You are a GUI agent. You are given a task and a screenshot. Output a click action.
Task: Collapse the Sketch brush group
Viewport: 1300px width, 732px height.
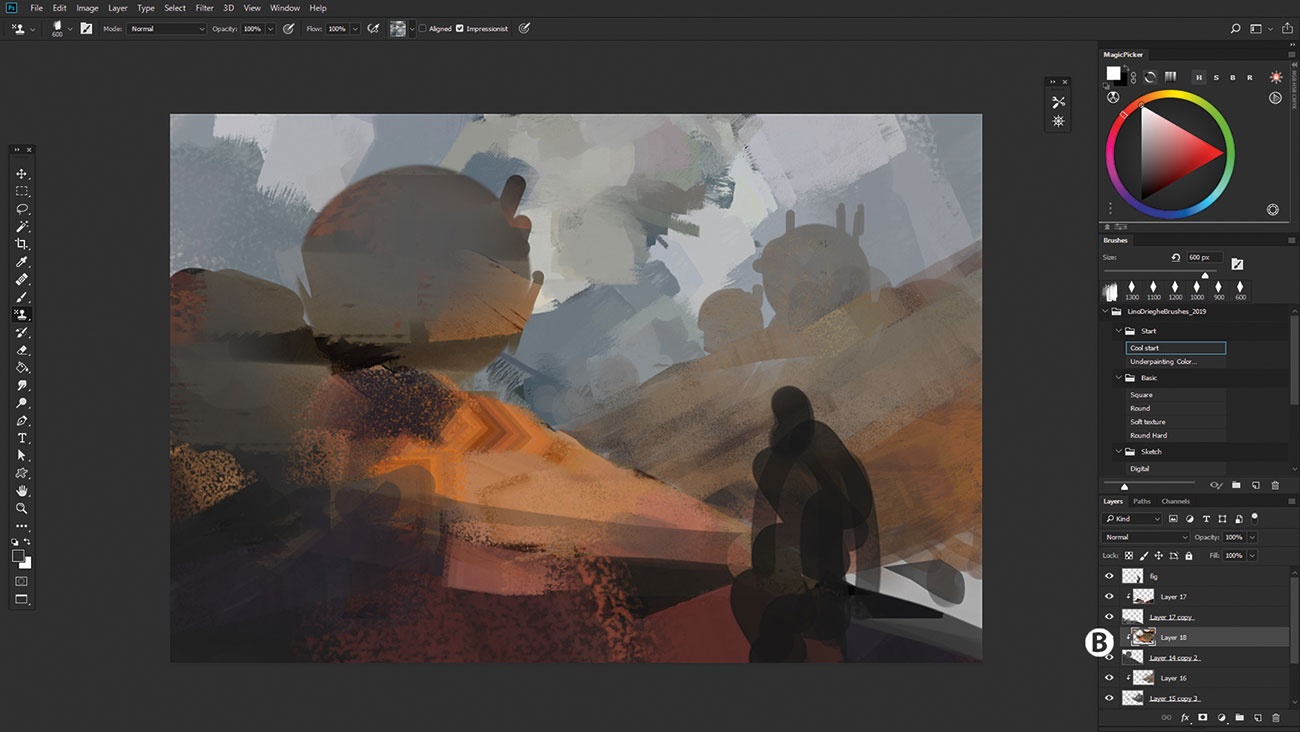tap(1120, 452)
